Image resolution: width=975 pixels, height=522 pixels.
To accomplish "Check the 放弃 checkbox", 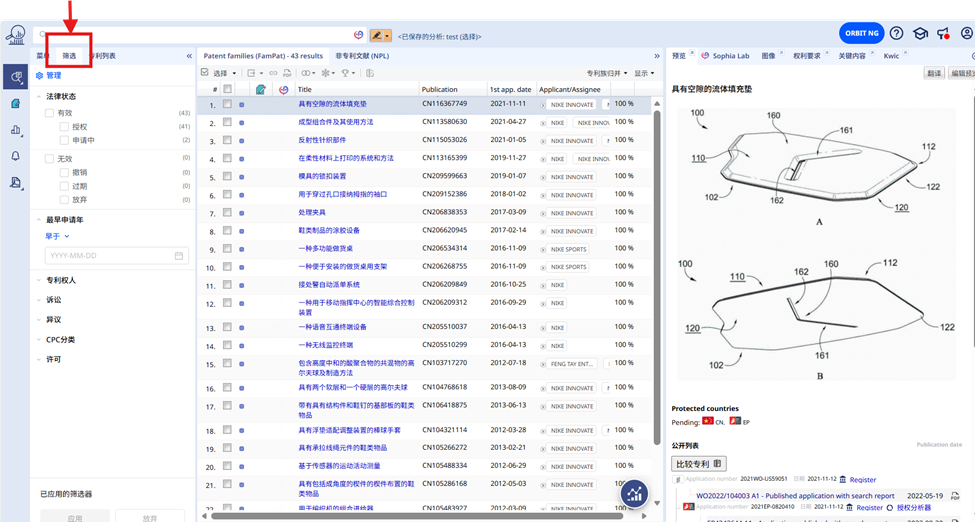I will [64, 200].
